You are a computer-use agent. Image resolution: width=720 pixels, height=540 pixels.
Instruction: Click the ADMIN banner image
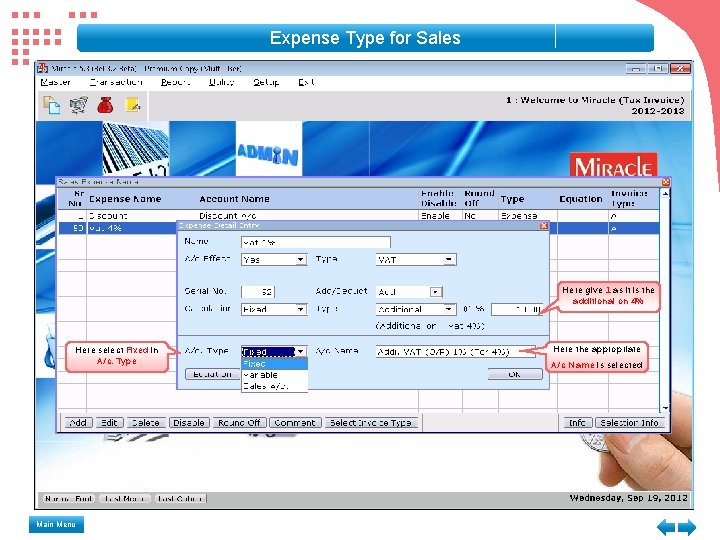point(269,148)
